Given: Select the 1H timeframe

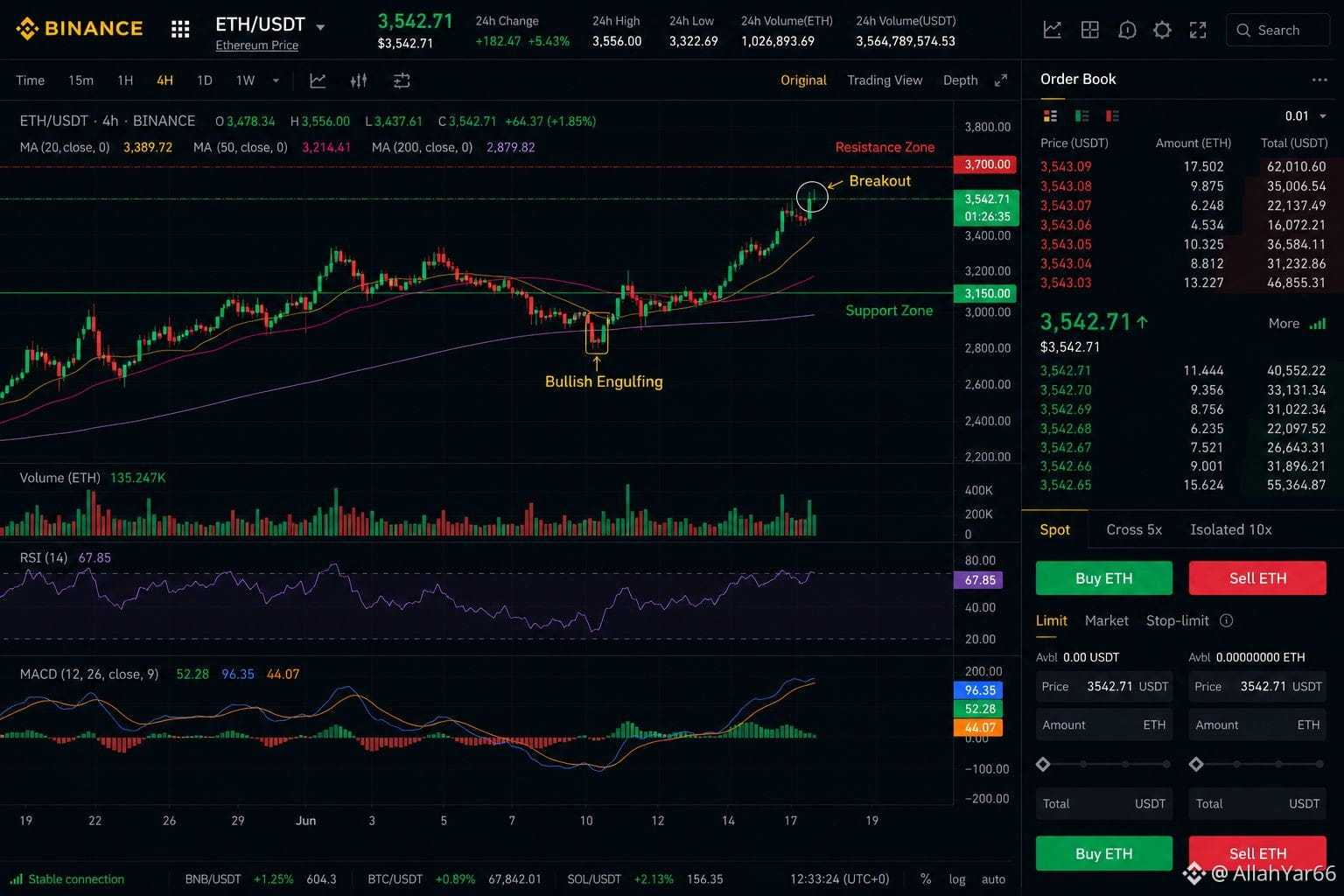Looking at the screenshot, I should (x=125, y=80).
